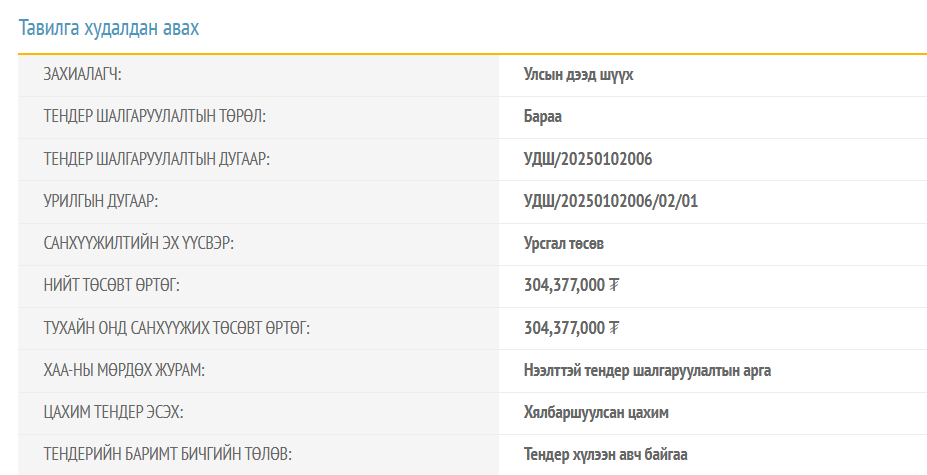
Task: Click the УРИЛГЫН ДУГААР label
Action: point(101,201)
